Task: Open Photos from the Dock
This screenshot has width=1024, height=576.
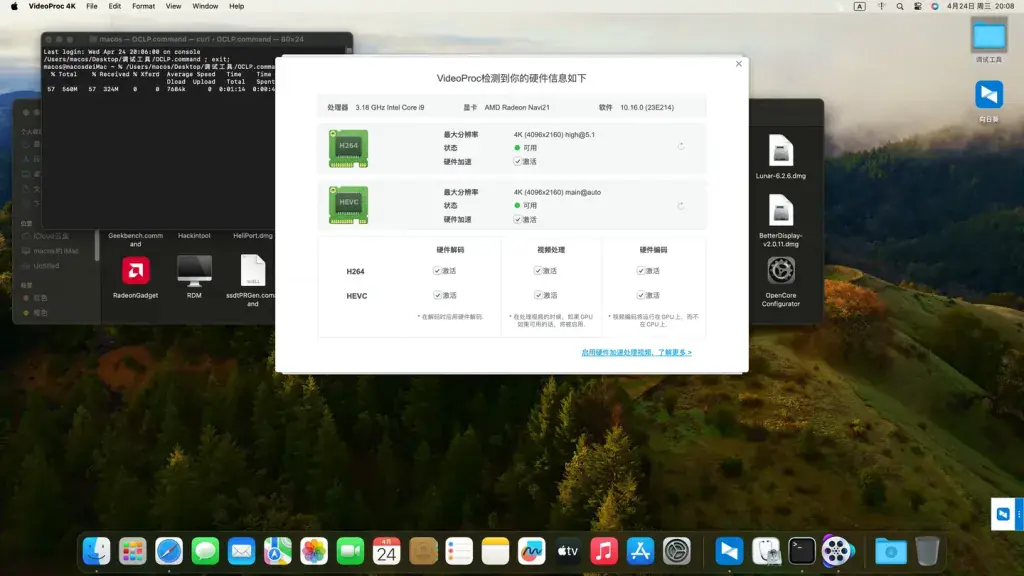Action: pyautogui.click(x=313, y=551)
